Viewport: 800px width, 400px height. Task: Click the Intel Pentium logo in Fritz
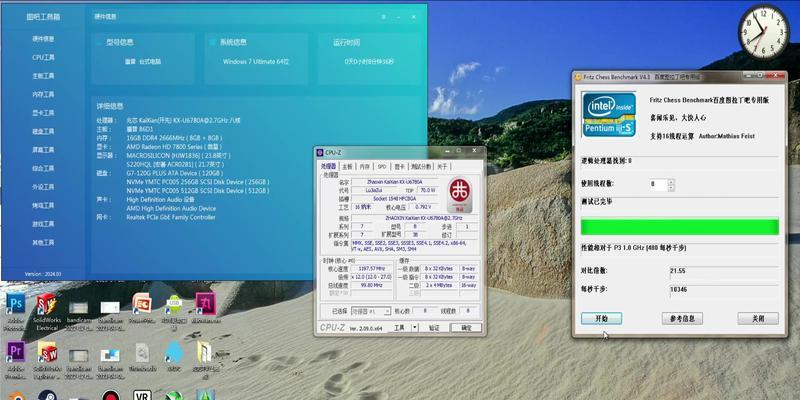coord(609,114)
